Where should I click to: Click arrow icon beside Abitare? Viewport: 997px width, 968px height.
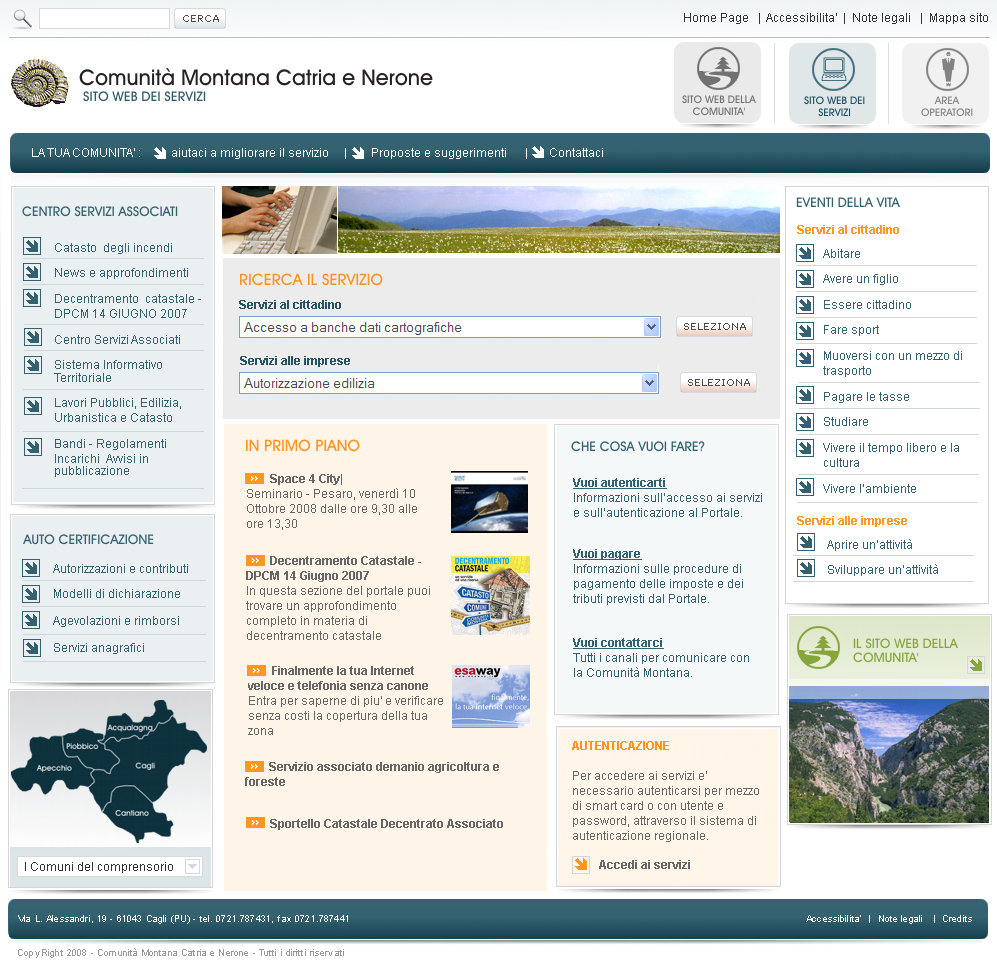(x=805, y=253)
